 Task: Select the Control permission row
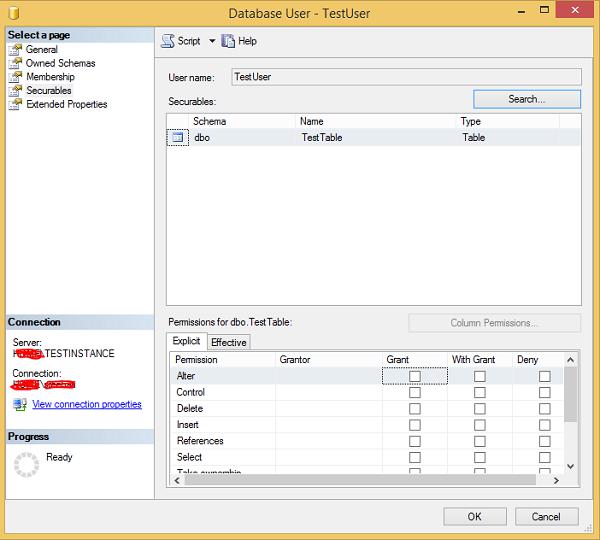[367, 392]
